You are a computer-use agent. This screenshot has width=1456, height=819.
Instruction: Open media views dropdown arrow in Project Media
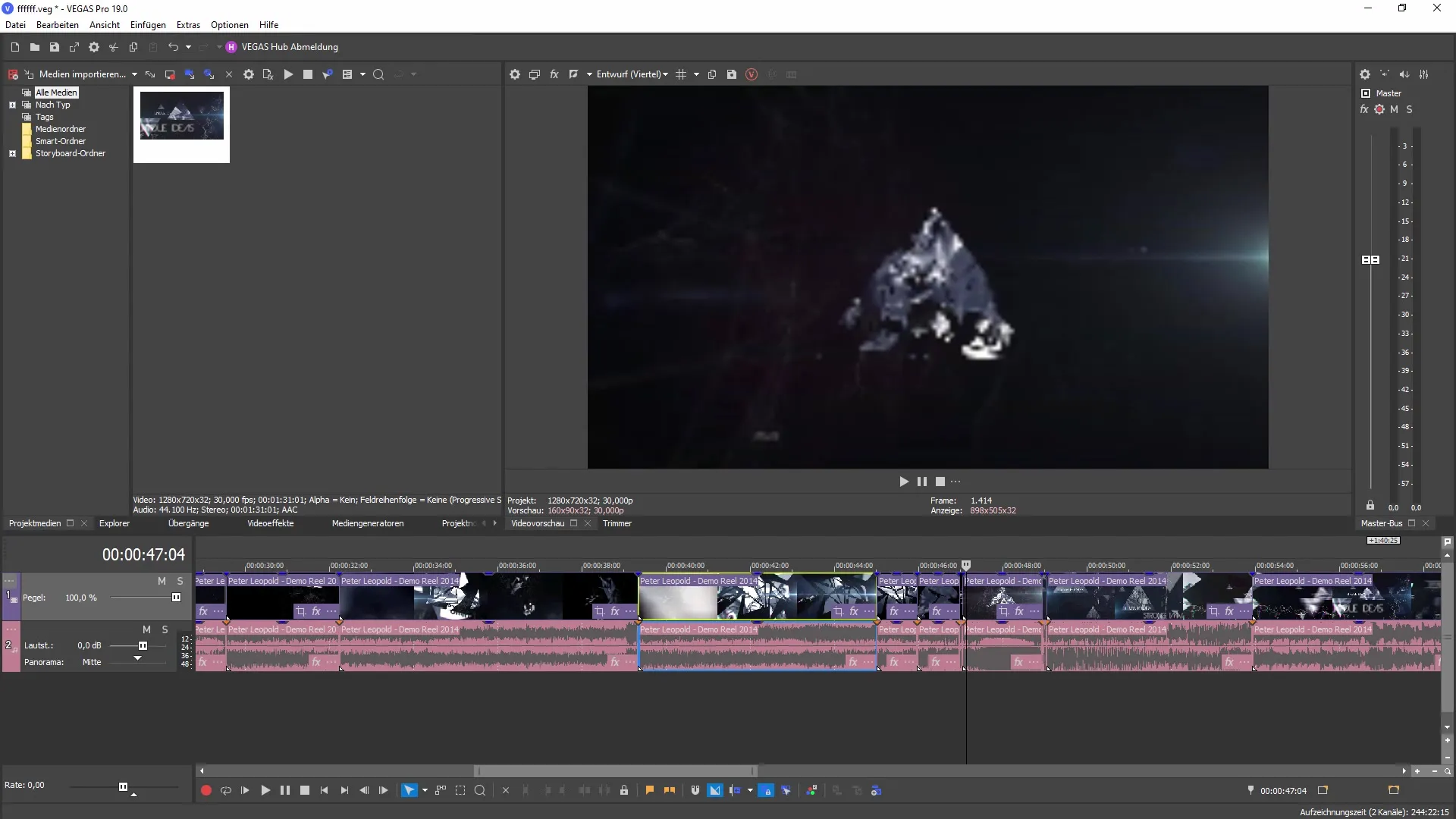362,74
